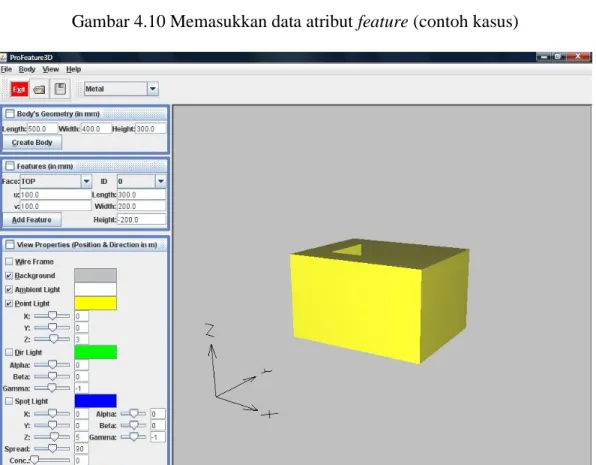Image resolution: width=596 pixels, height=465 pixels.
Task: Click the open file toolbar icon
Action: tap(39, 89)
